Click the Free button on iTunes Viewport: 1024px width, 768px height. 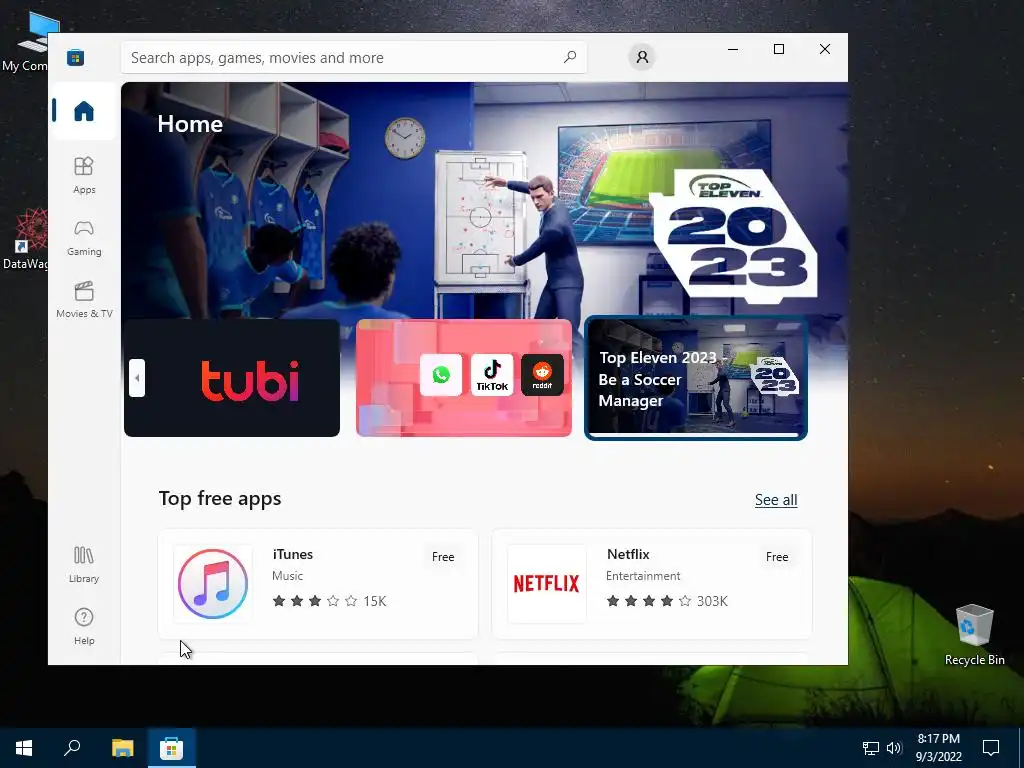[x=443, y=557]
